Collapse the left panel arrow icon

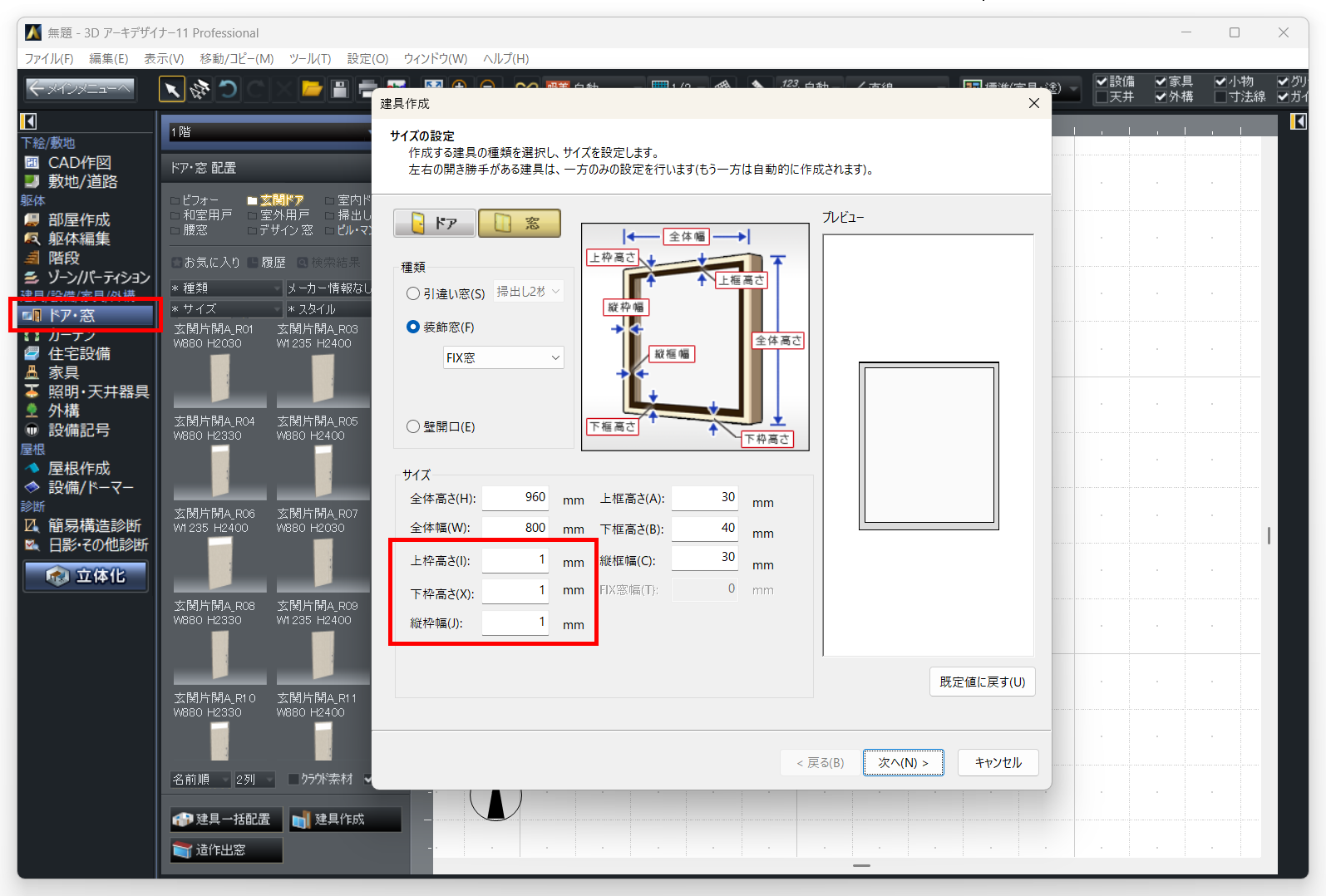(28, 121)
